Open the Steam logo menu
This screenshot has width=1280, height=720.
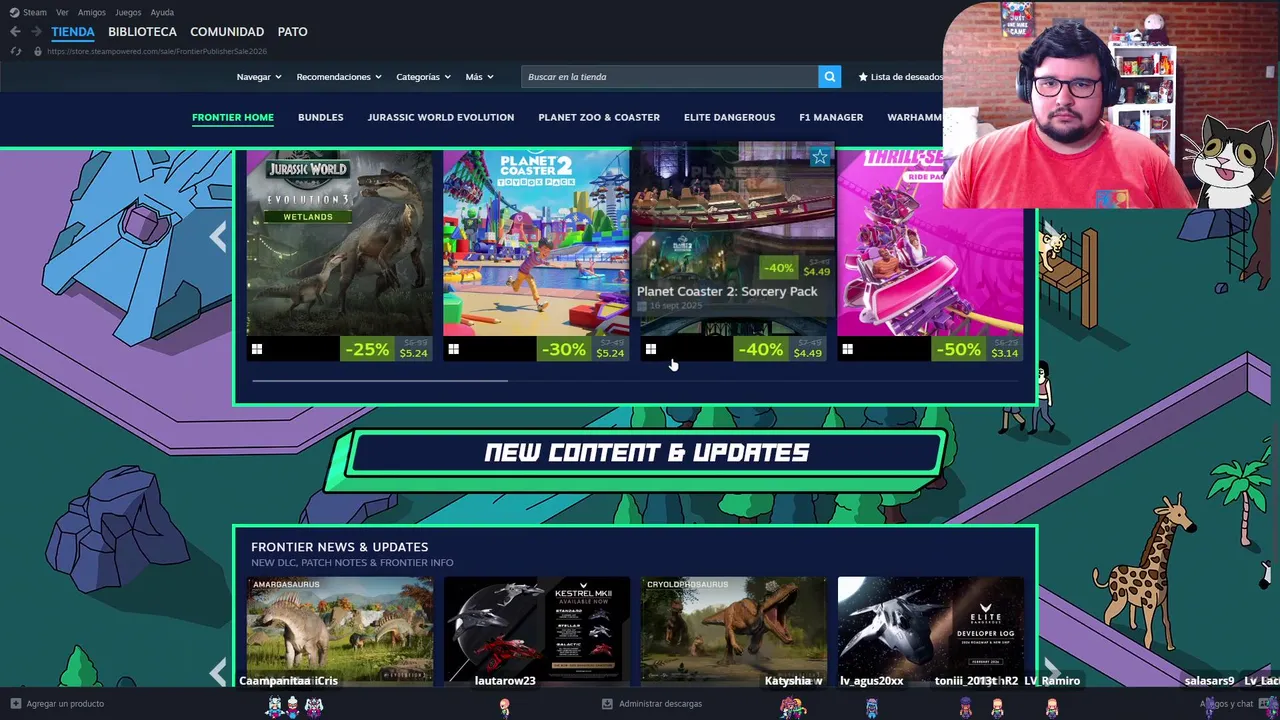click(x=28, y=12)
